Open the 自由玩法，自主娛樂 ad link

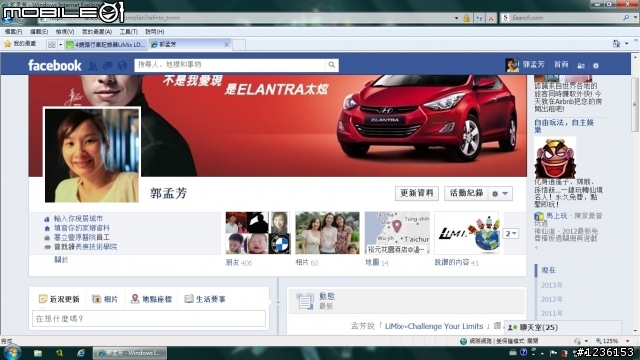[x=564, y=126]
